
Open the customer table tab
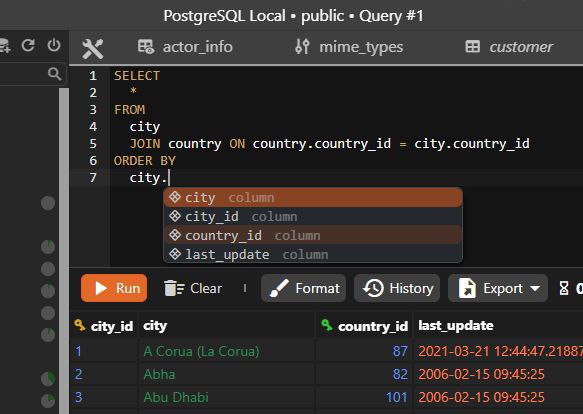[509, 47]
